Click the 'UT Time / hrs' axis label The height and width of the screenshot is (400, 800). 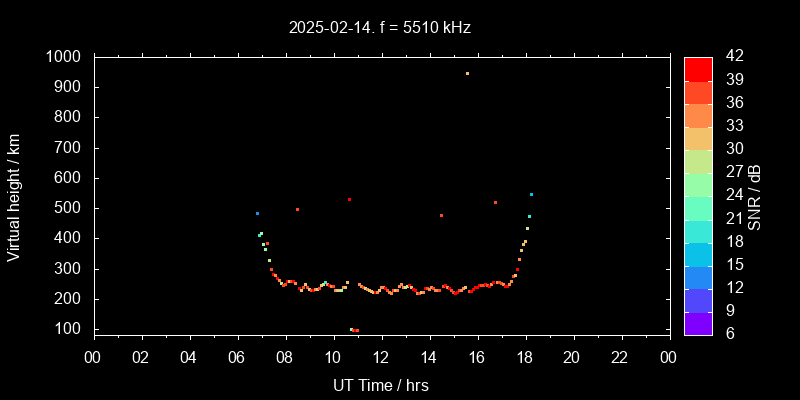point(381,385)
